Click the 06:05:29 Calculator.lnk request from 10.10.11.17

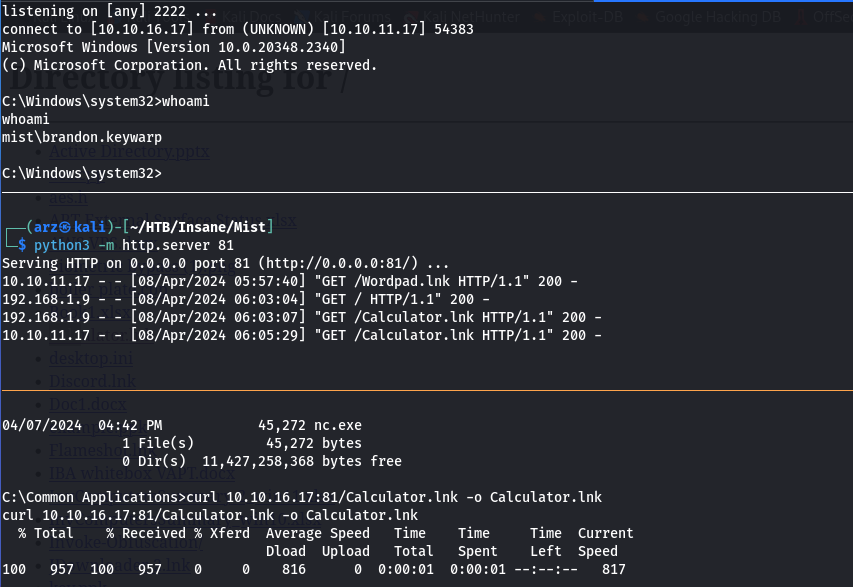301,335
